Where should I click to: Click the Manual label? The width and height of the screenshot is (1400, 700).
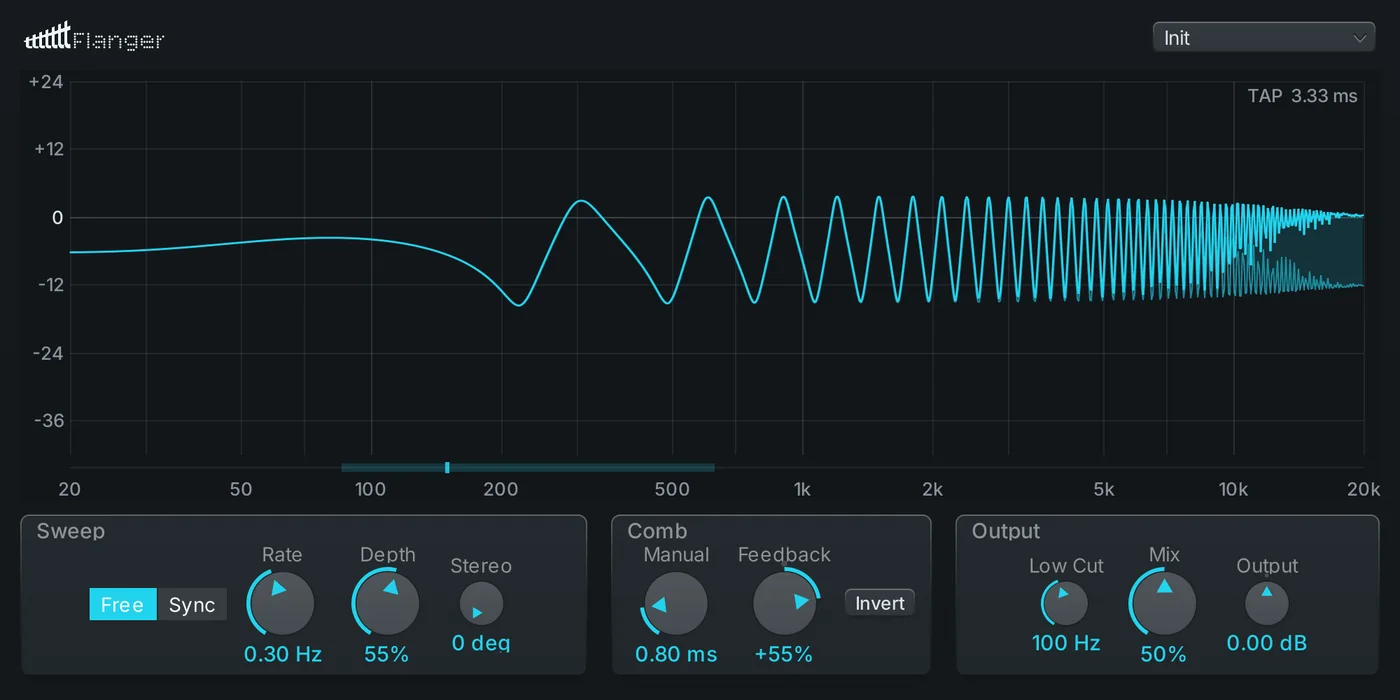(676, 555)
